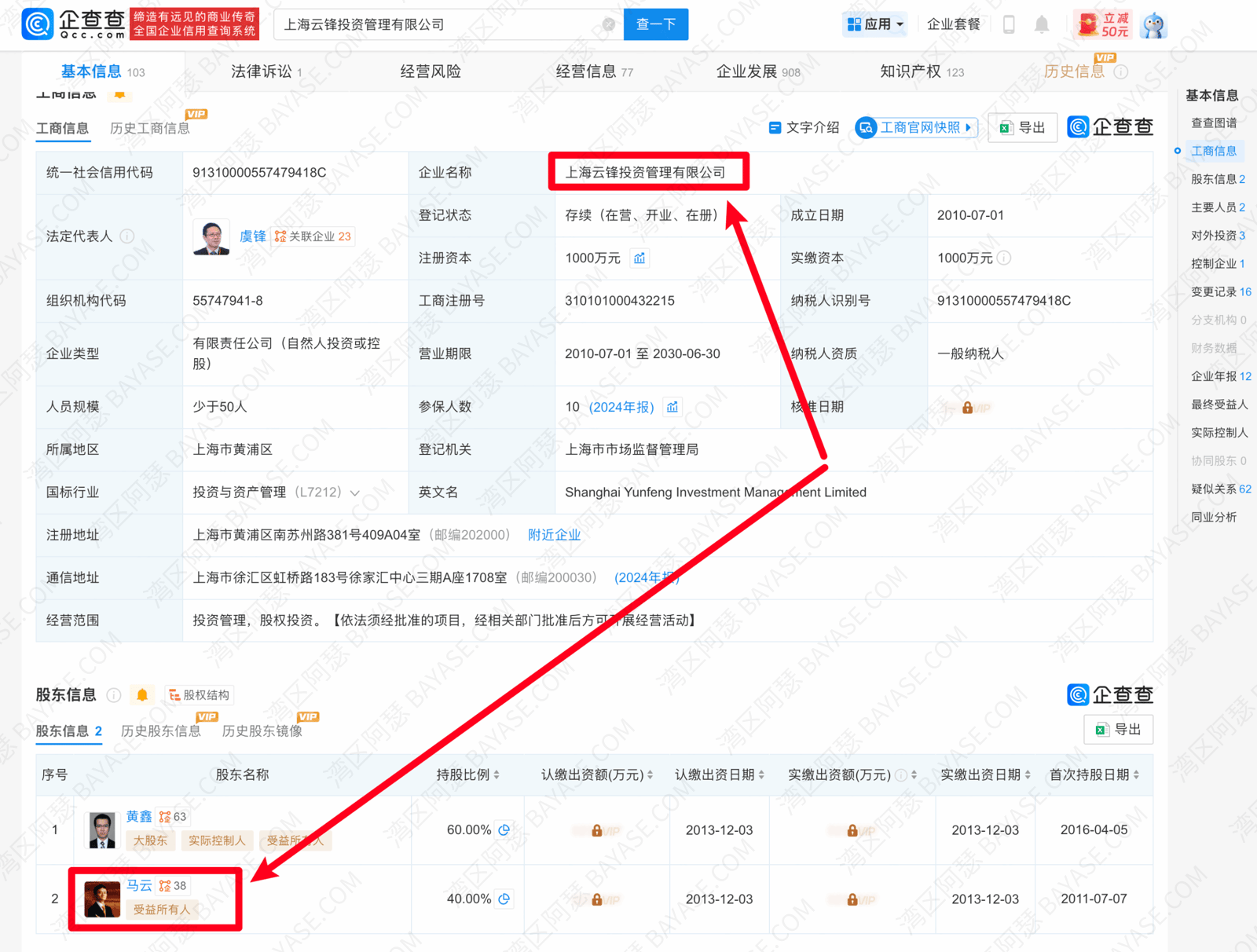This screenshot has height=952, width=1257.
Task: Click 虞锋 portrait thumbnail
Action: (211, 237)
